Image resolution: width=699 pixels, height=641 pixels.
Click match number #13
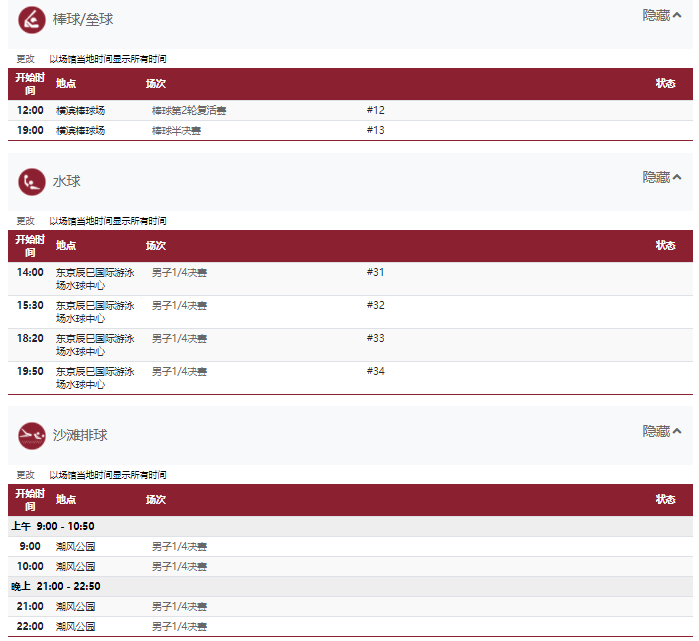pyautogui.click(x=375, y=130)
